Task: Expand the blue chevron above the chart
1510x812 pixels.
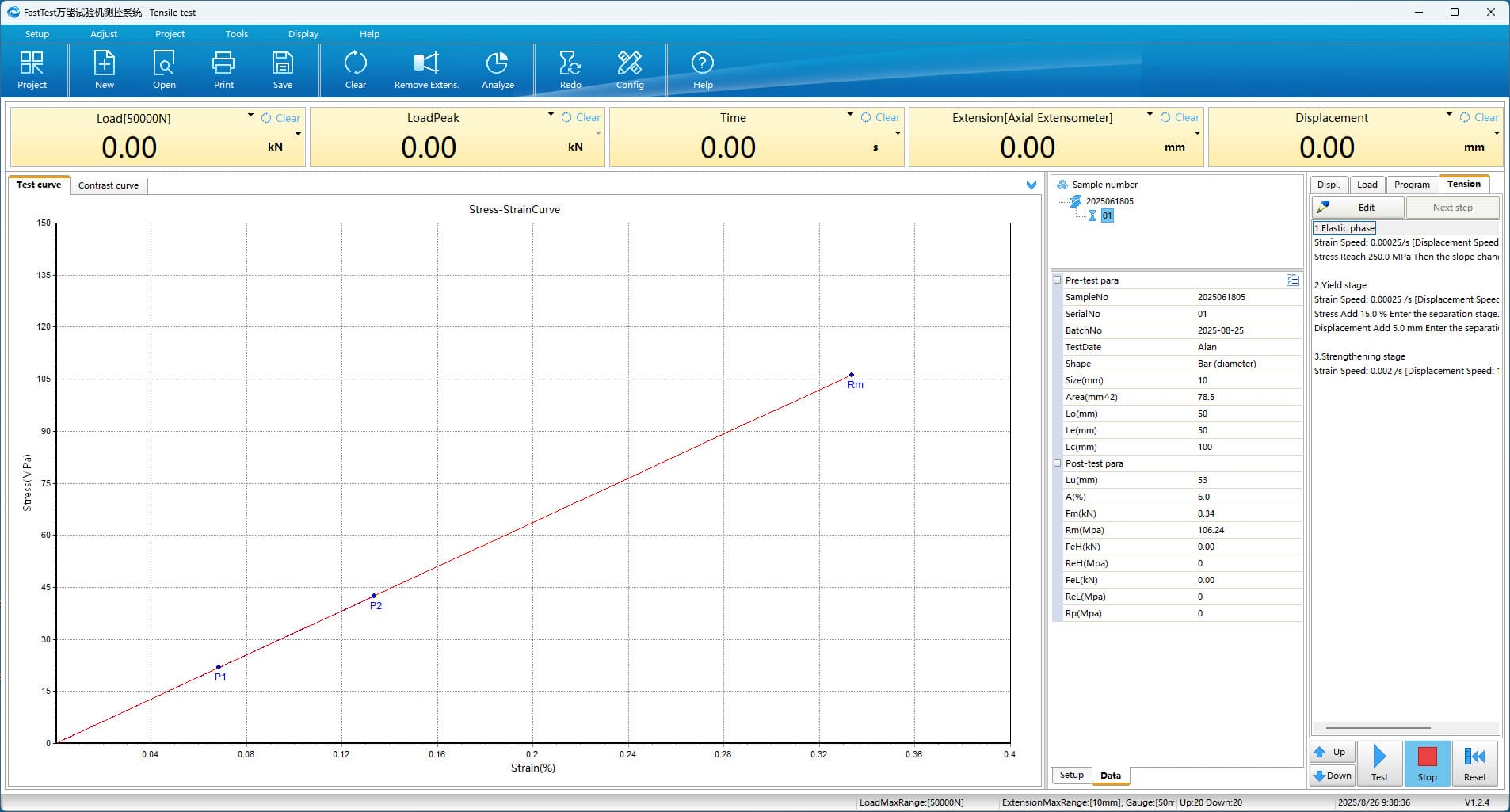Action: click(1031, 185)
